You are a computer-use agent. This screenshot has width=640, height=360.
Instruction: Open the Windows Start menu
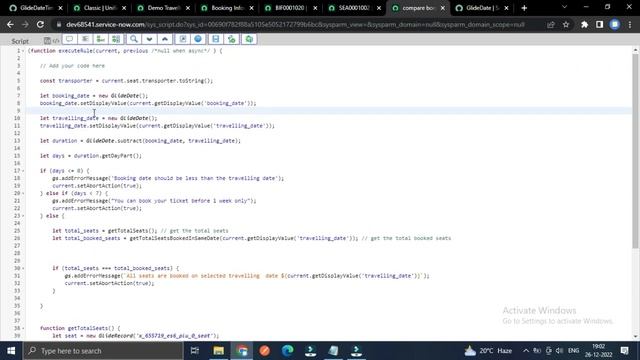(11, 351)
